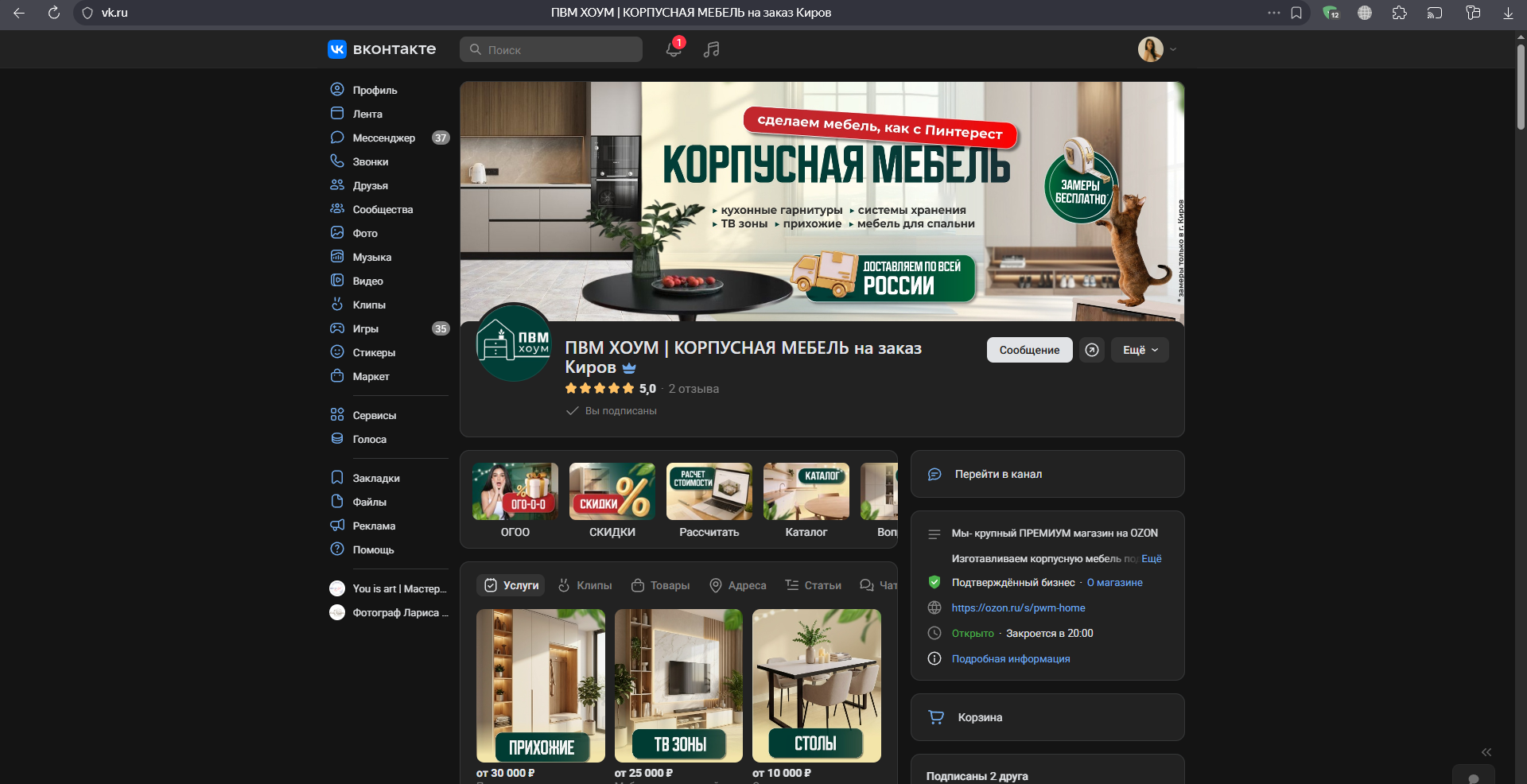The width and height of the screenshot is (1527, 784).
Task: Open the Рассчитать menu thumbnail
Action: [x=709, y=501]
